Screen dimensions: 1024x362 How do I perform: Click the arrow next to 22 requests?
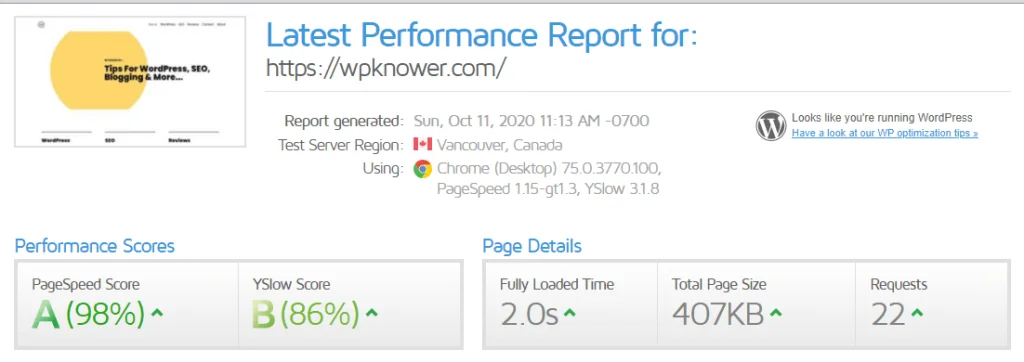917,313
